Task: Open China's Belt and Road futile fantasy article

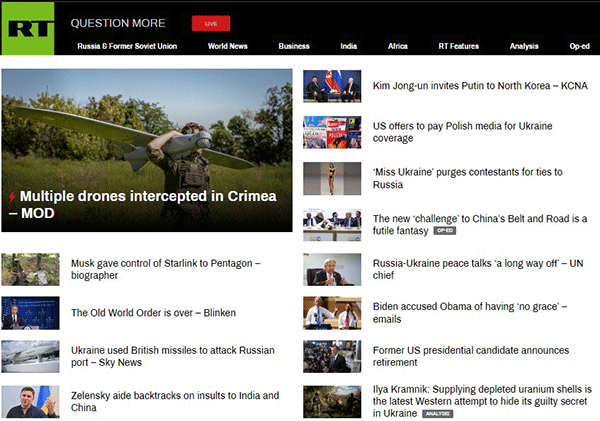Action: click(x=480, y=225)
